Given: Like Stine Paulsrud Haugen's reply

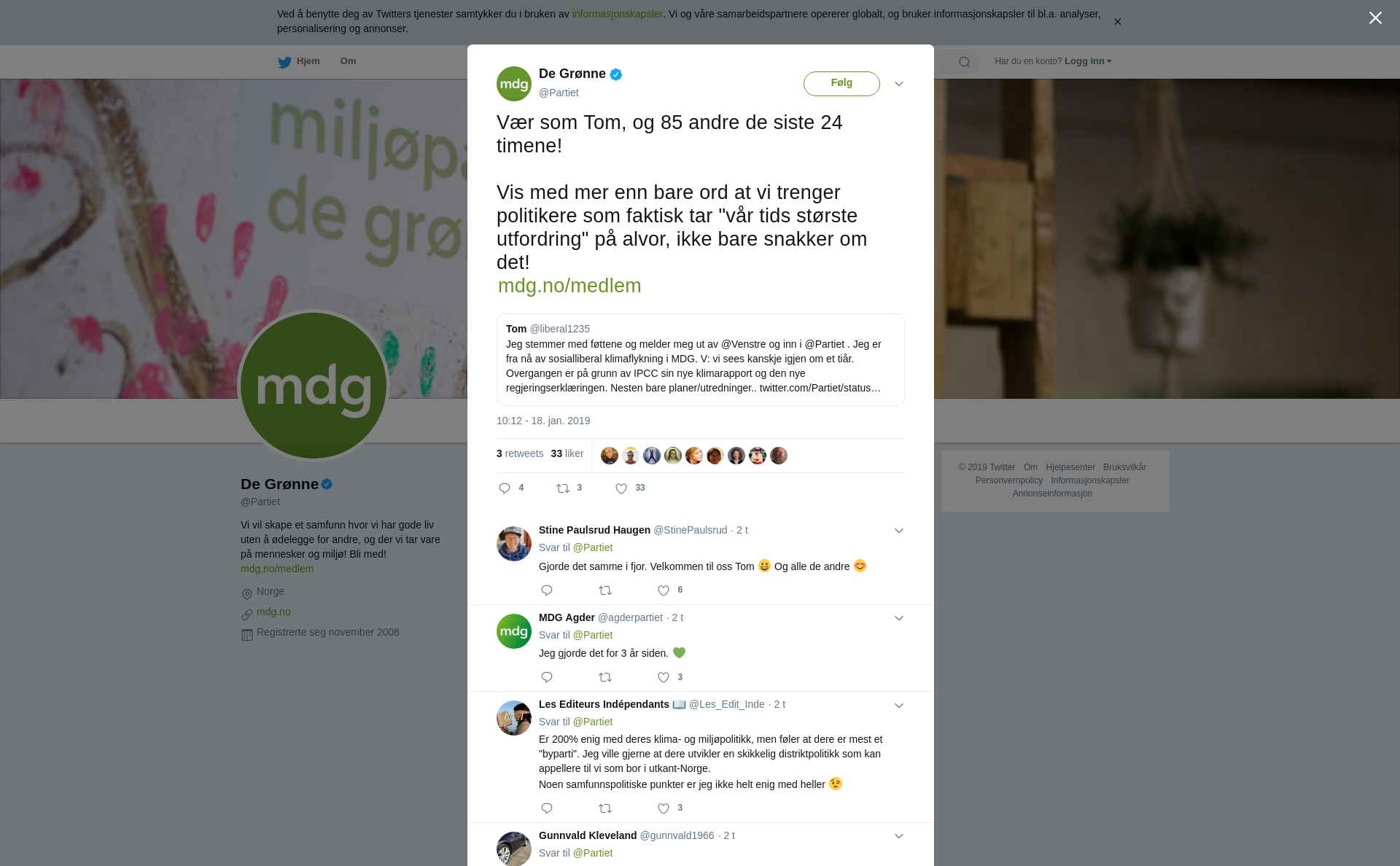Looking at the screenshot, I should (664, 590).
